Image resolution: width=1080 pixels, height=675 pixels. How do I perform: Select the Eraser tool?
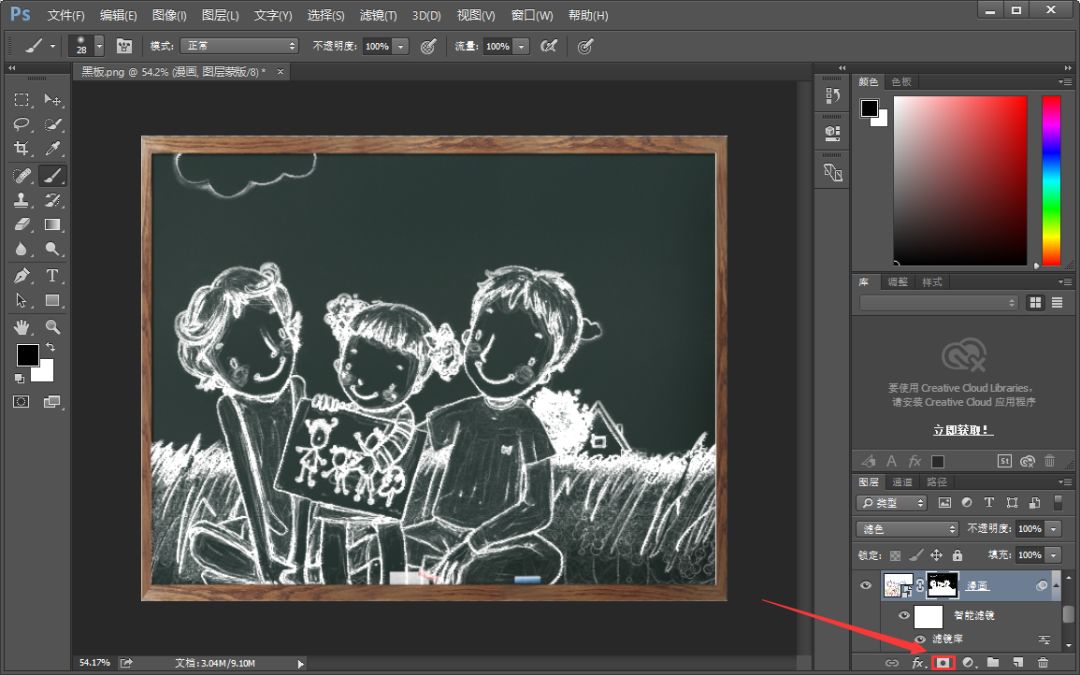click(21, 225)
